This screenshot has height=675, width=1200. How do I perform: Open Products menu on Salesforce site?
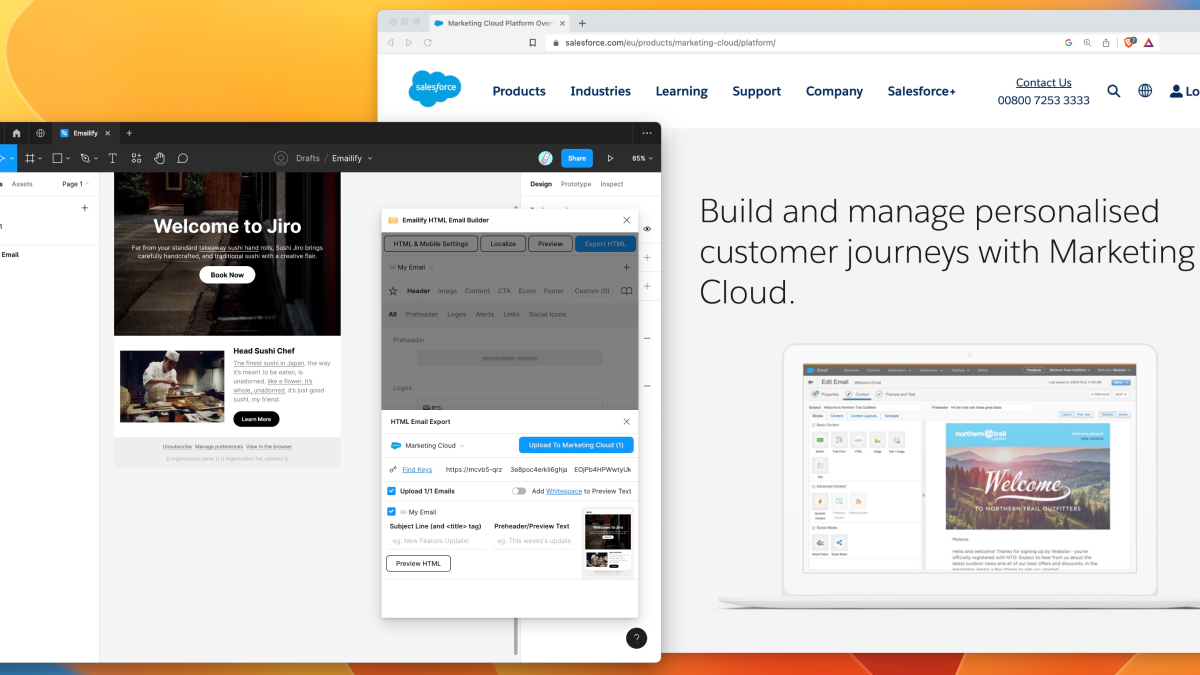(519, 91)
